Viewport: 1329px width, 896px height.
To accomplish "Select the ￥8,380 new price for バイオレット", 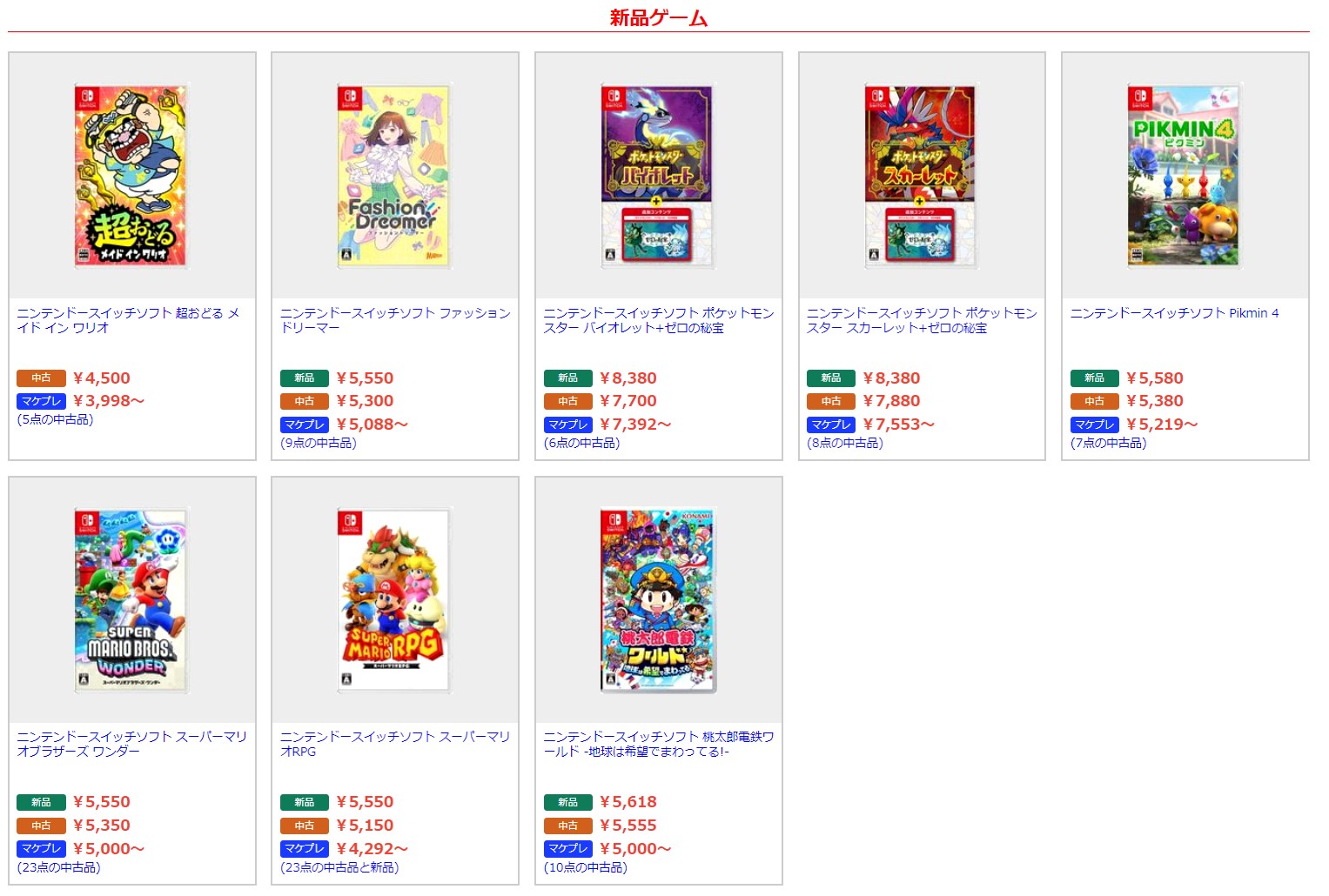I will click(x=628, y=378).
